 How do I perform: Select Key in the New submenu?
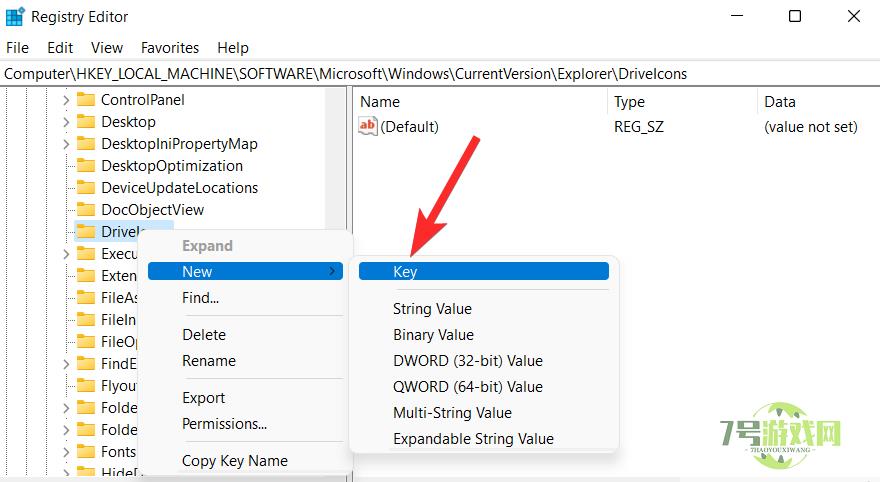pyautogui.click(x=484, y=272)
